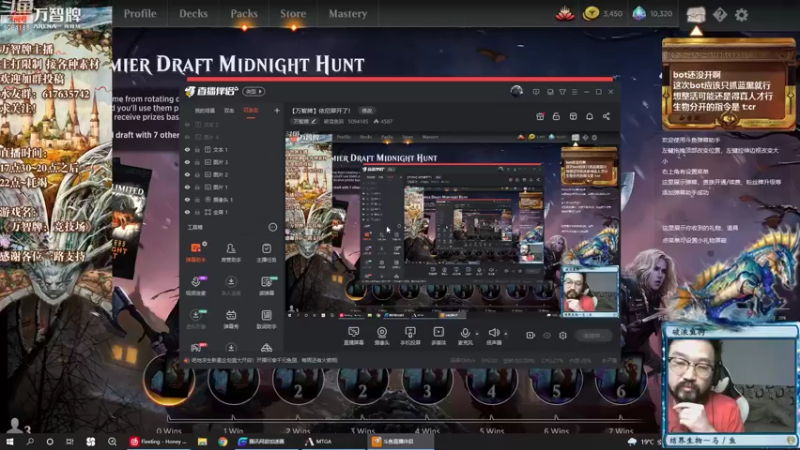Open the notification bell in stream header

pos(589,116)
